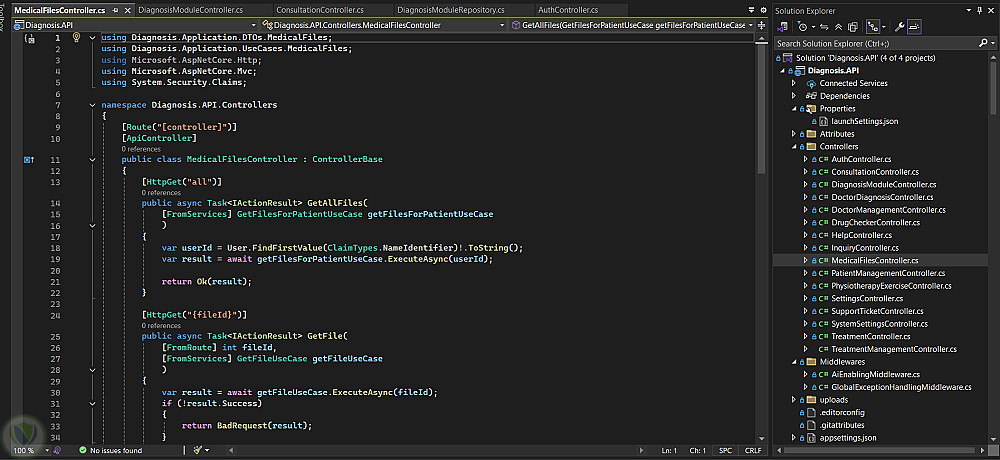The image size is (1000, 460).
Task: Expand the uploads folder
Action: pos(794,400)
